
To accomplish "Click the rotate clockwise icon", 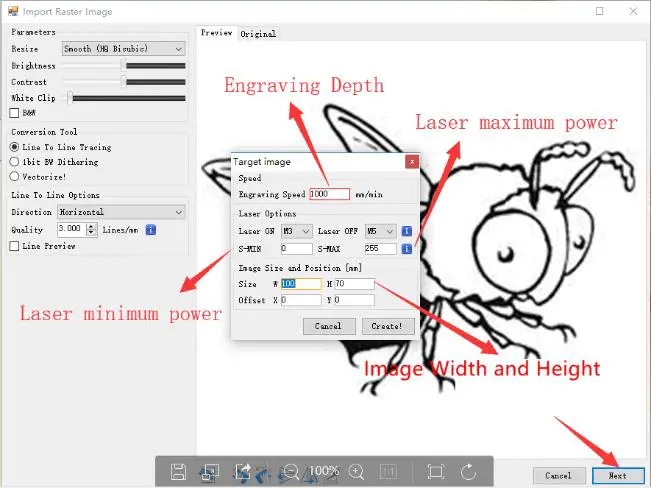I will [468, 472].
